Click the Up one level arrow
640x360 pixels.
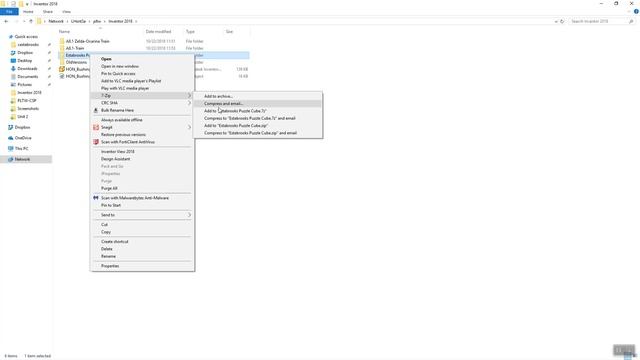click(x=31, y=21)
